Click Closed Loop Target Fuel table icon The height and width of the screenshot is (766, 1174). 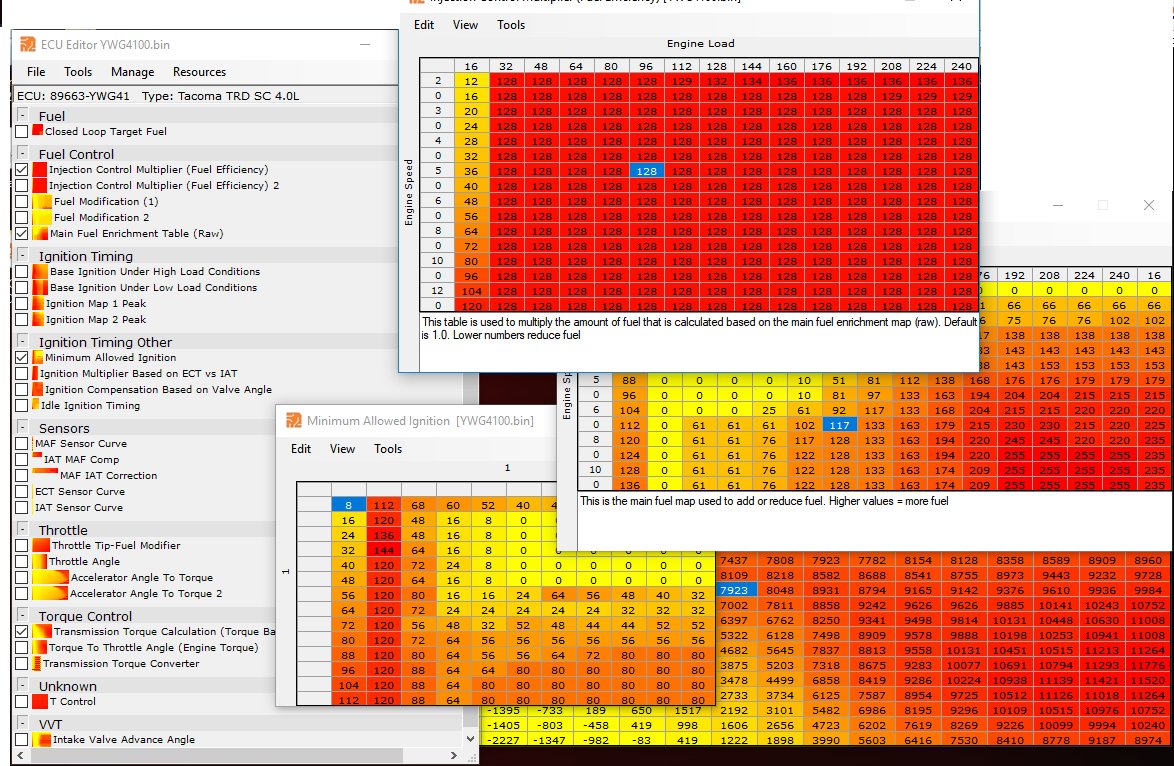click(37, 130)
